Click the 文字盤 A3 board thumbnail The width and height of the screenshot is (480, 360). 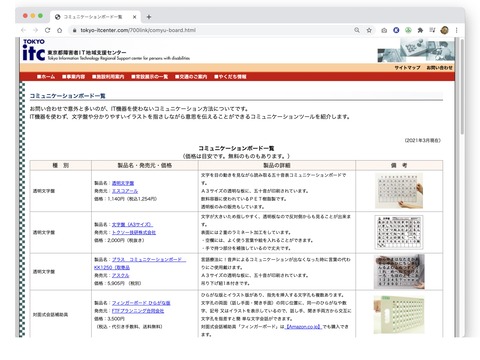point(399,232)
